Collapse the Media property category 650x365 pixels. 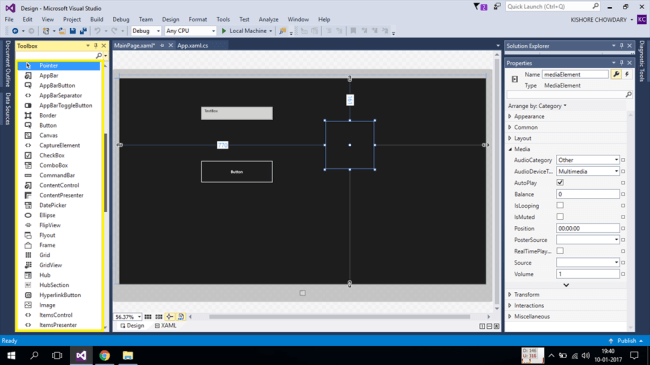510,149
